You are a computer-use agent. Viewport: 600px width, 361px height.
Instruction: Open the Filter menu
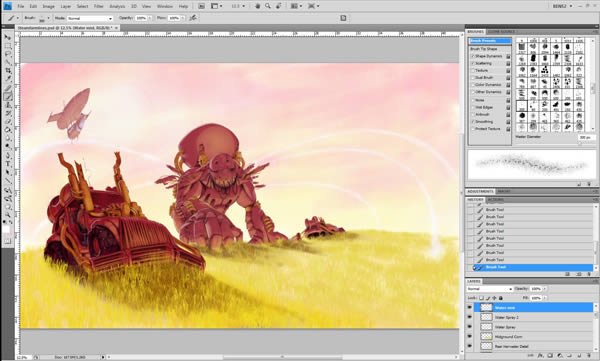tap(99, 6)
